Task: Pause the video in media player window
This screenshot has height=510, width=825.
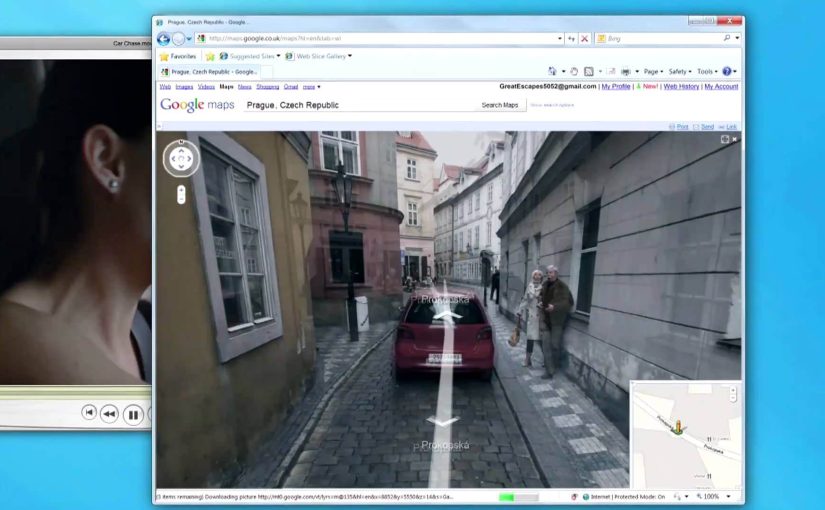Action: [133, 415]
